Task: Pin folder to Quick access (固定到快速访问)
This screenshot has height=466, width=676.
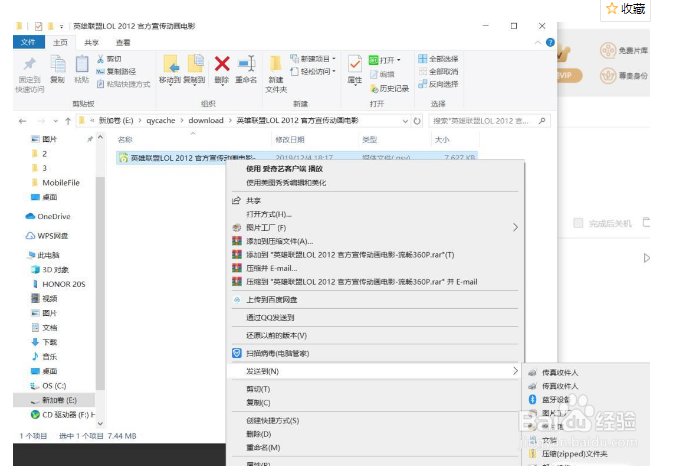Action: click(x=29, y=75)
